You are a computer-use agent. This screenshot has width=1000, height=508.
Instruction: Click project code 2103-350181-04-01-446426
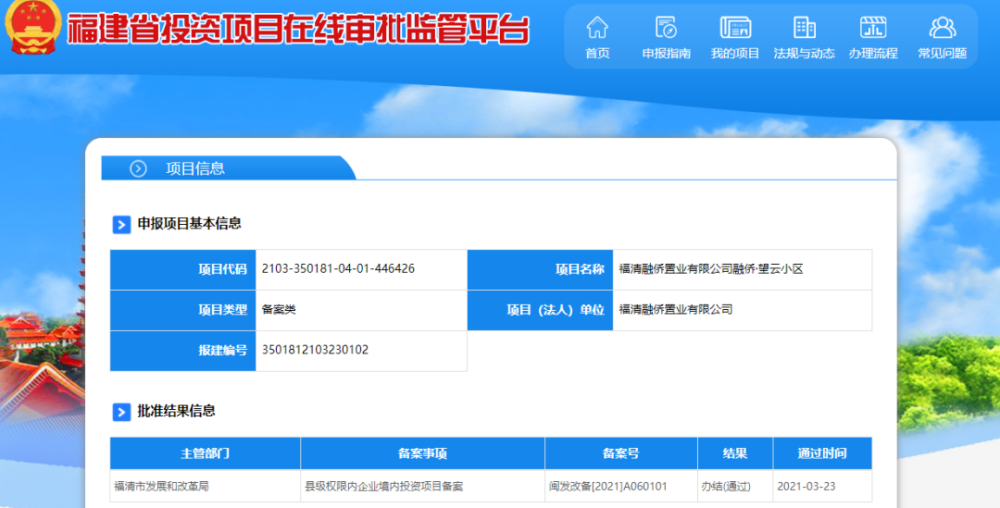tap(338, 269)
